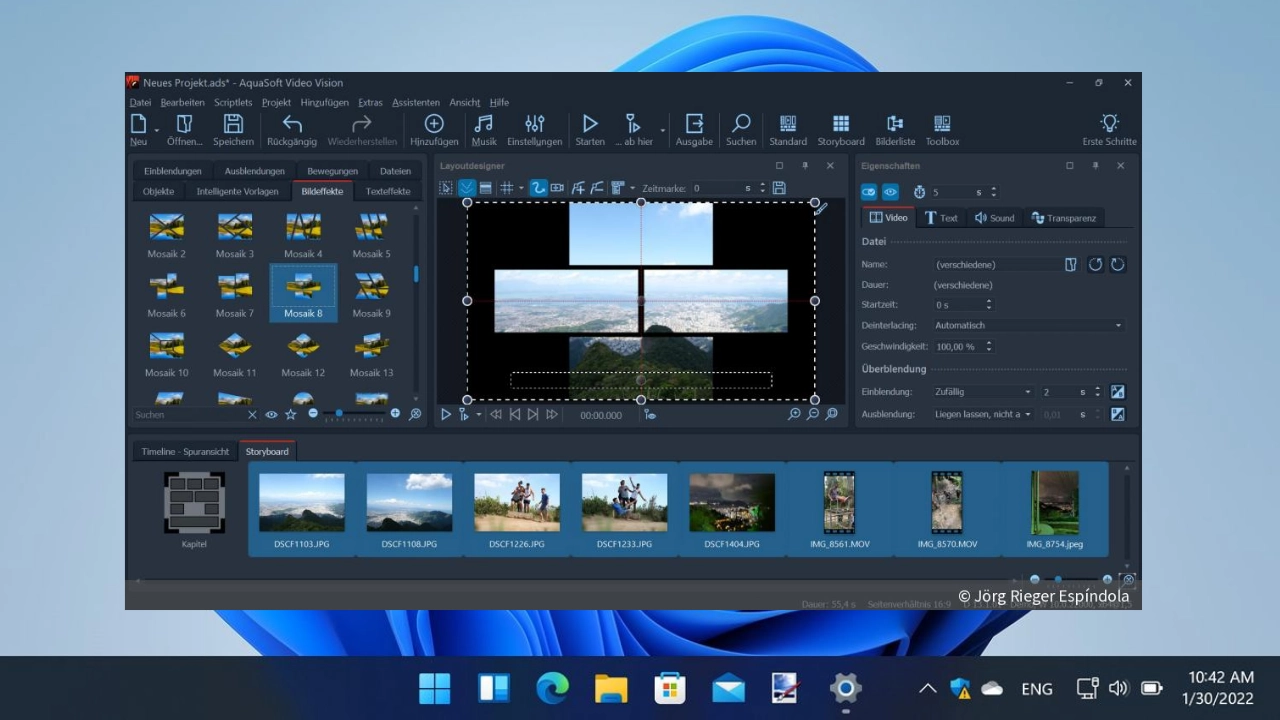Viewport: 1280px width, 720px height.
Task: Toggle favorites star in effects search bar
Action: (x=290, y=414)
